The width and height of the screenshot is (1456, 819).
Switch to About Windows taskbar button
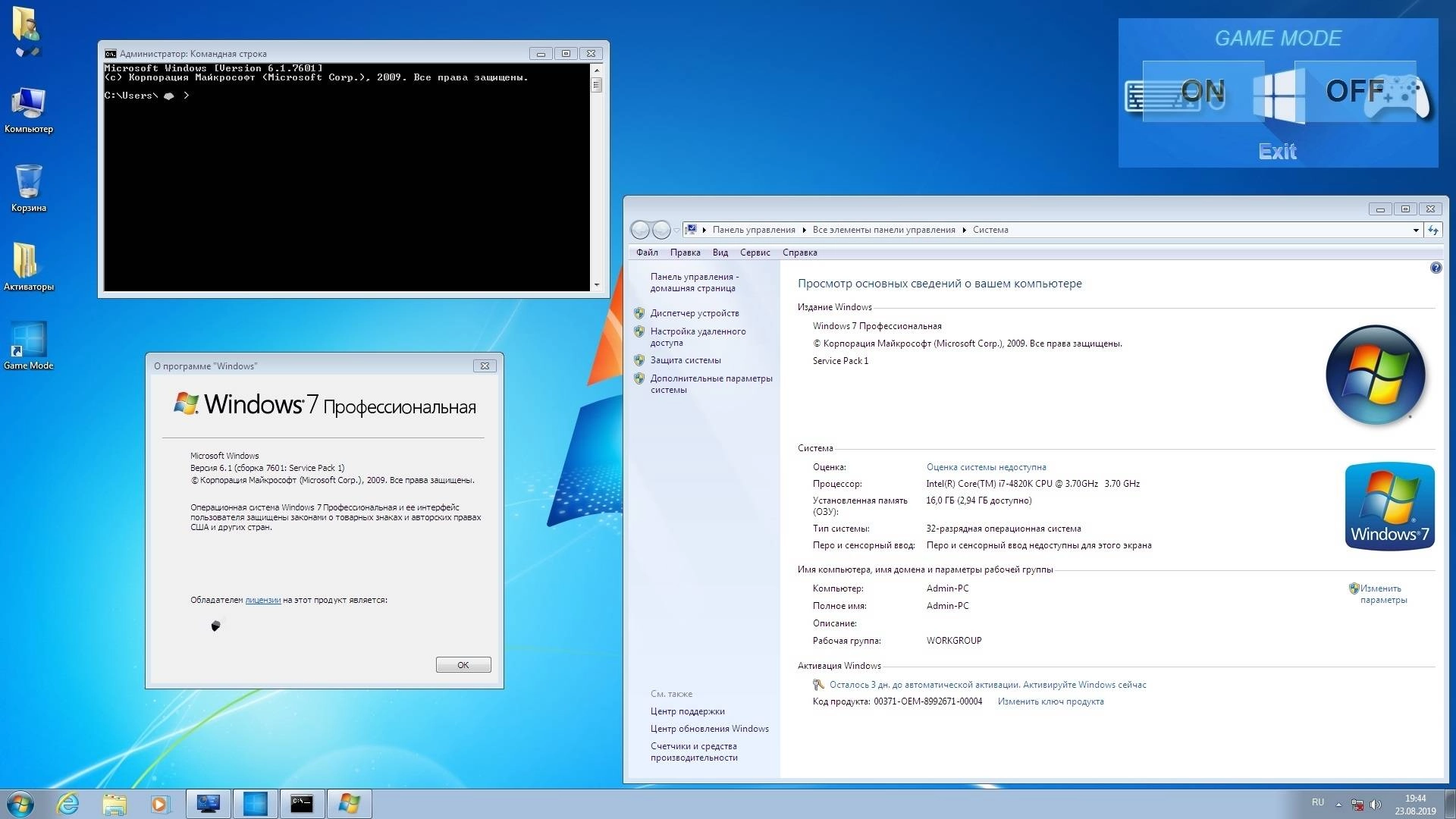(349, 804)
